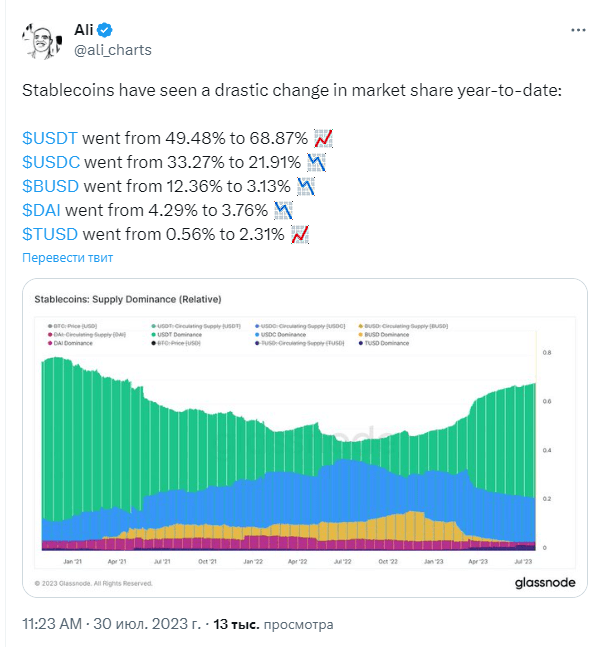The image size is (603, 647).
Task: Click the glassnode logo in the chart
Action: [x=545, y=583]
